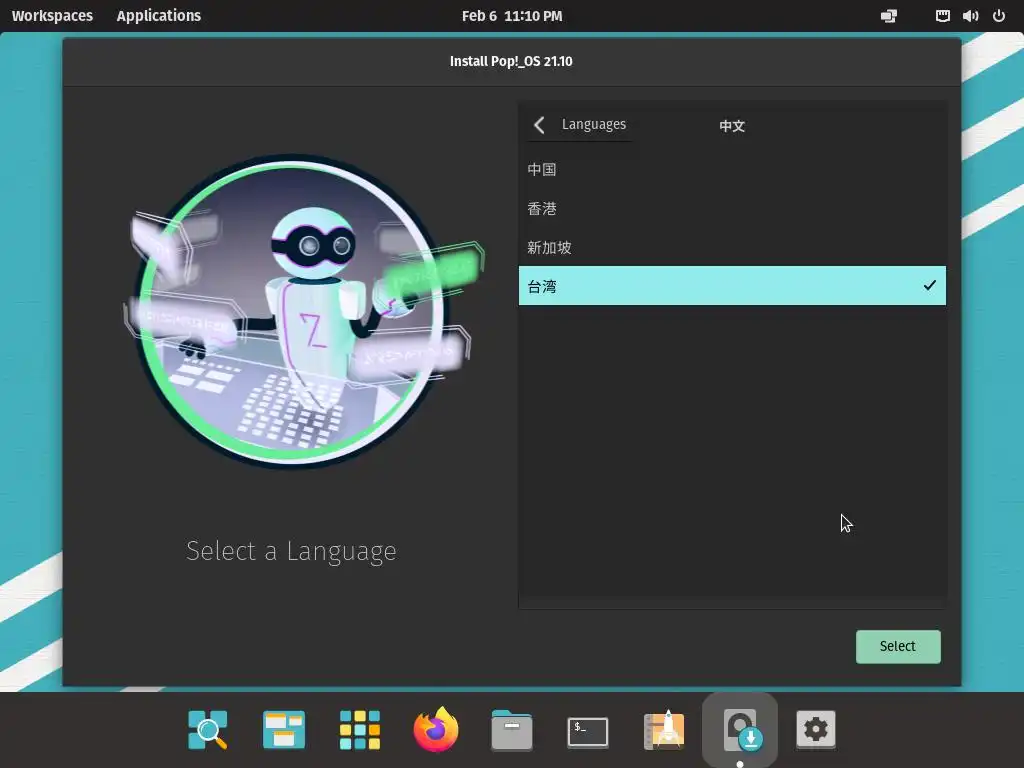
Task: Open the Files folder dock icon
Action: [512, 729]
